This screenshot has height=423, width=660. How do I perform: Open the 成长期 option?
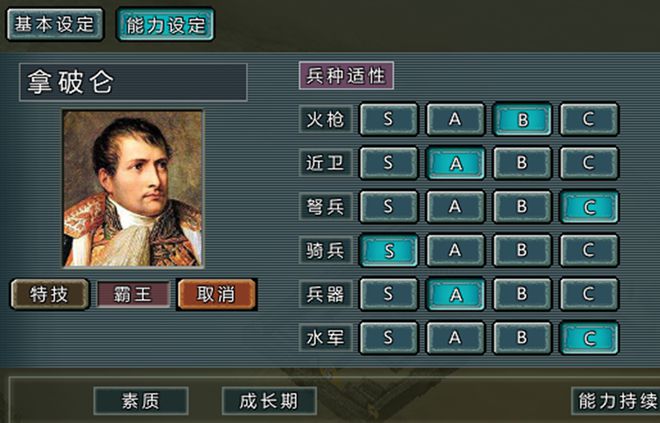click(269, 401)
